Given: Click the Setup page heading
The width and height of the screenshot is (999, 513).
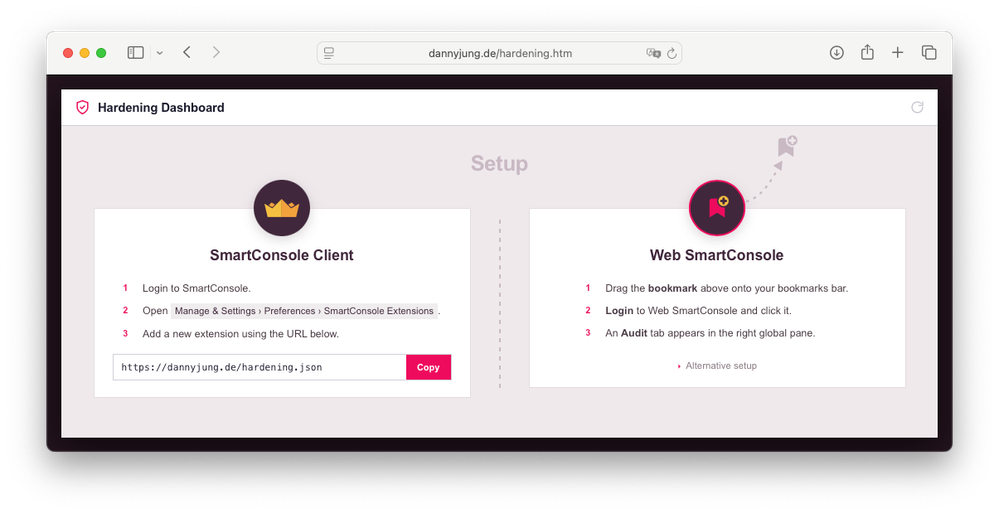Looking at the screenshot, I should tap(500, 164).
